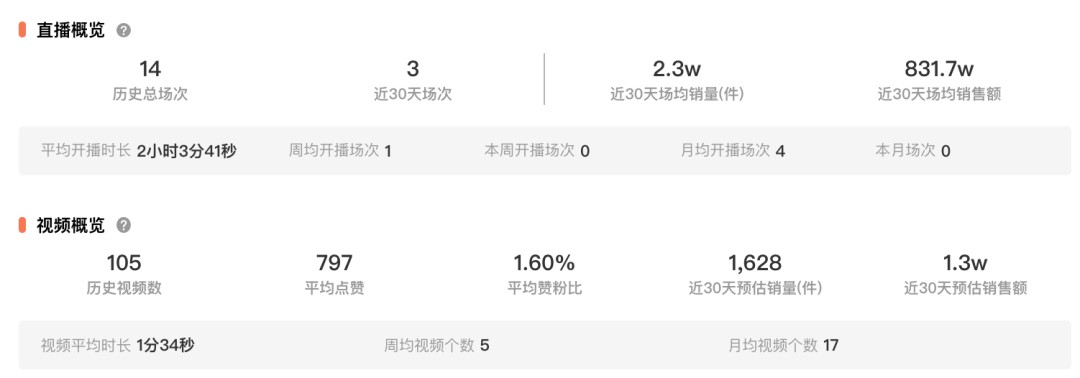The height and width of the screenshot is (378, 1080).
Task: Click the 平均赞粉比 value 1.60%
Action: [544, 263]
